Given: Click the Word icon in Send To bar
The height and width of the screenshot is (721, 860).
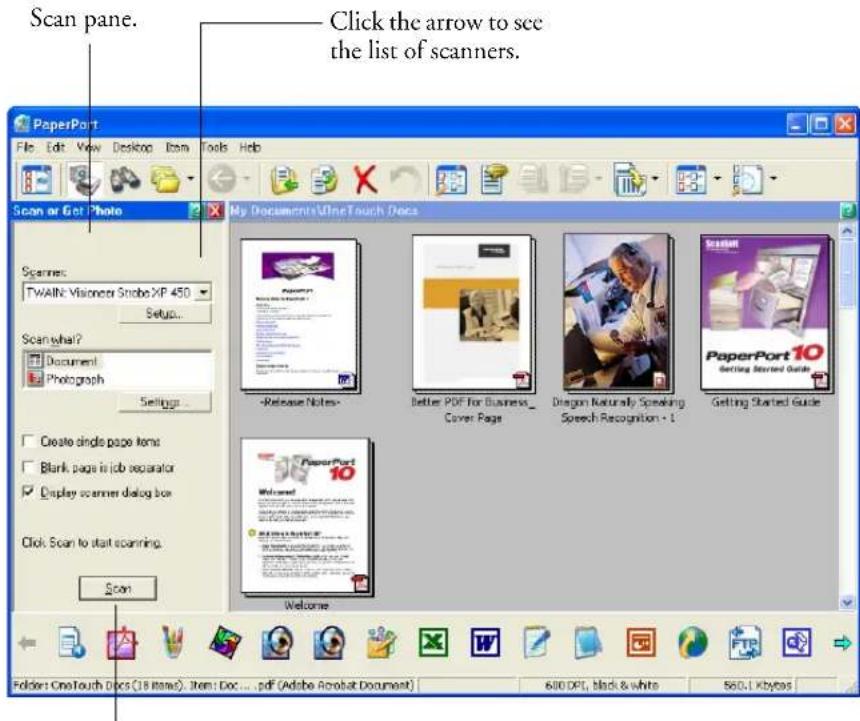Looking at the screenshot, I should pyautogui.click(x=485, y=642).
